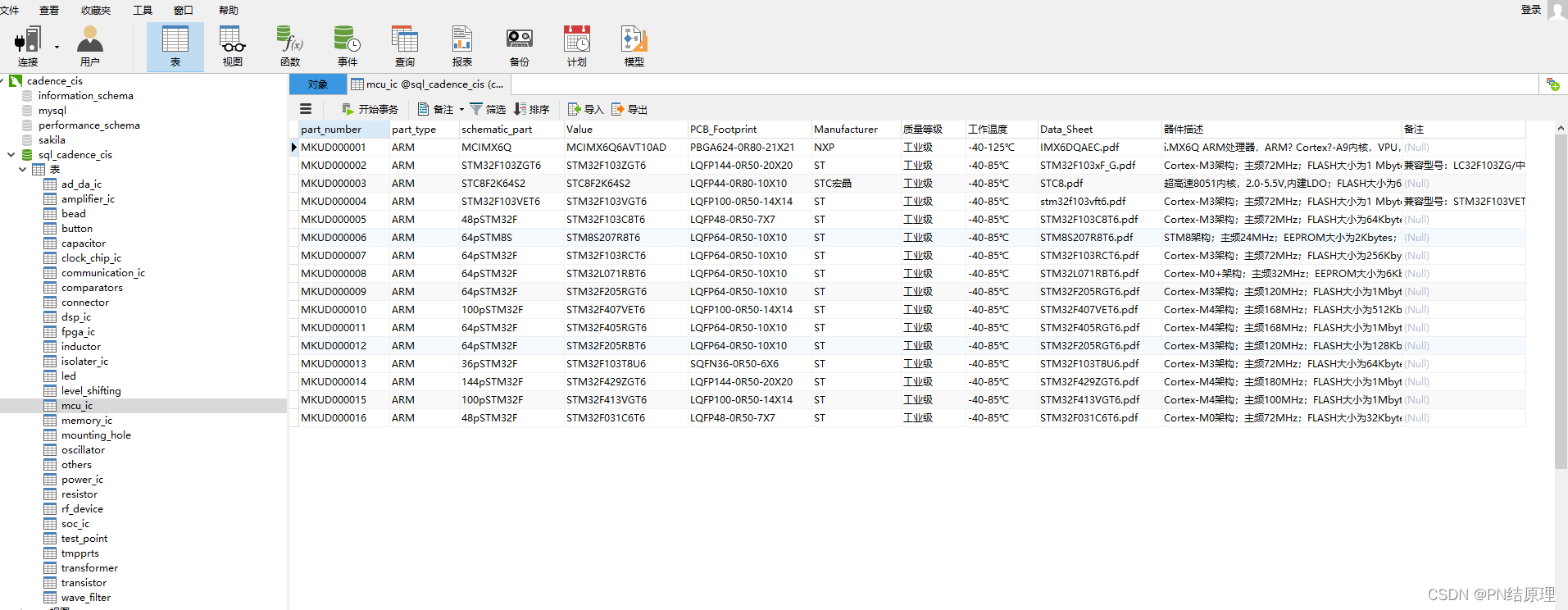Viewport: 1568px width, 610px height.
Task: Open the connection dropdown arrow
Action: [57, 47]
